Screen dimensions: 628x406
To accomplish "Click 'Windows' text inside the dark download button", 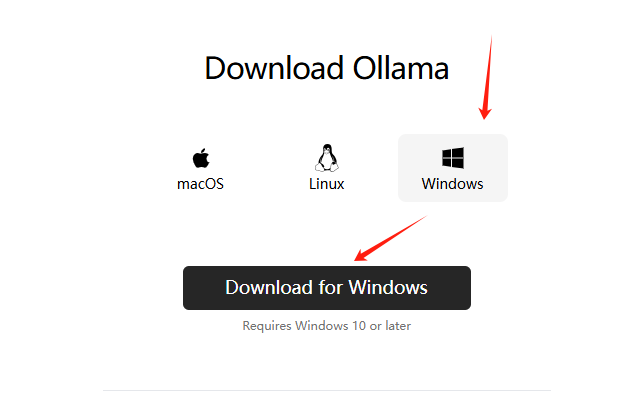I will tap(388, 287).
